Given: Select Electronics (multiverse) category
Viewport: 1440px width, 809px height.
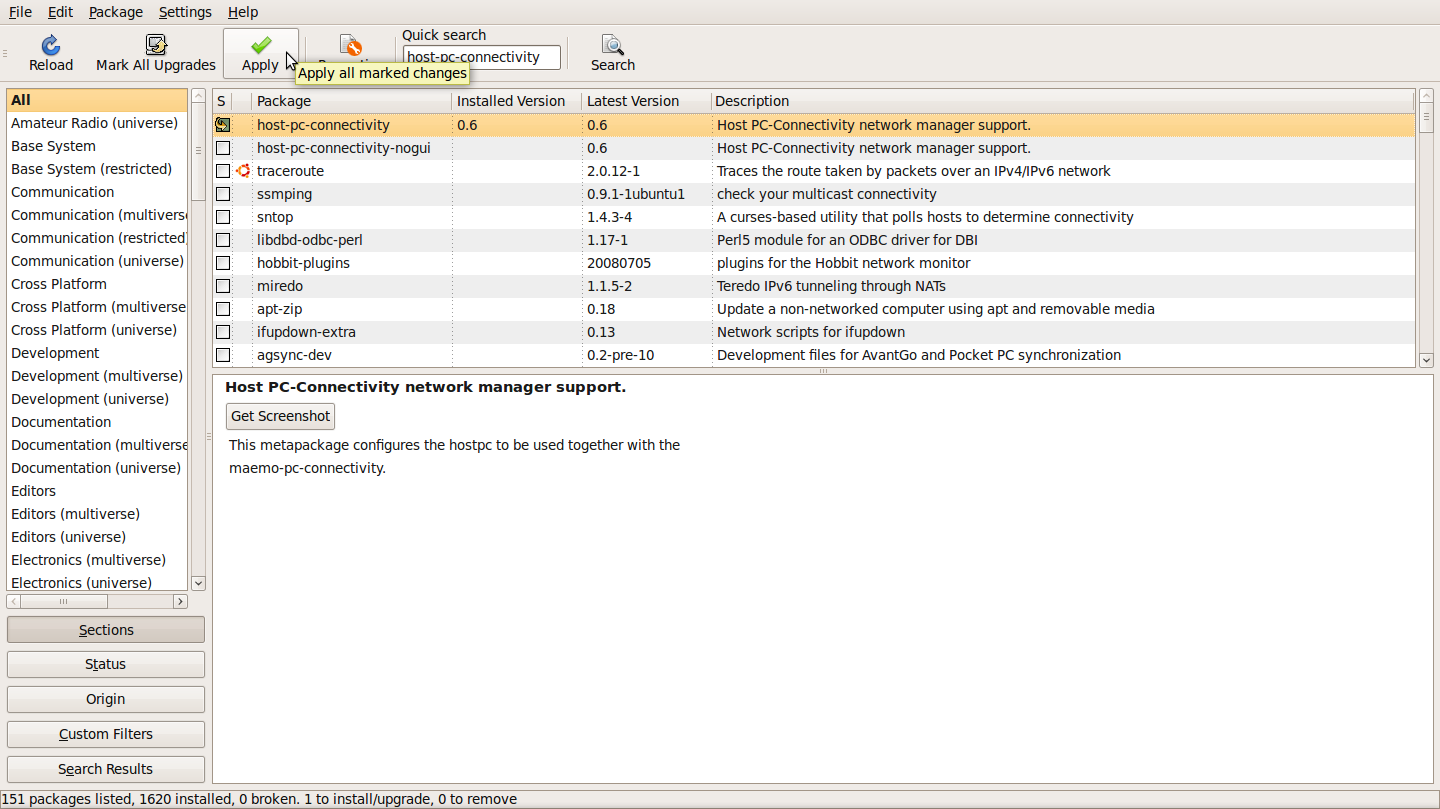Looking at the screenshot, I should [97, 560].
